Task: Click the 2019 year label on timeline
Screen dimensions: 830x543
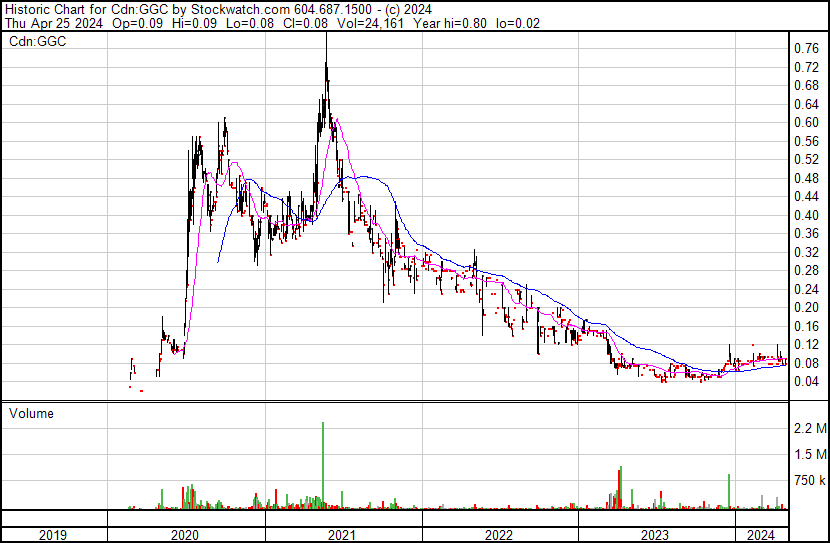Action: pos(53,535)
